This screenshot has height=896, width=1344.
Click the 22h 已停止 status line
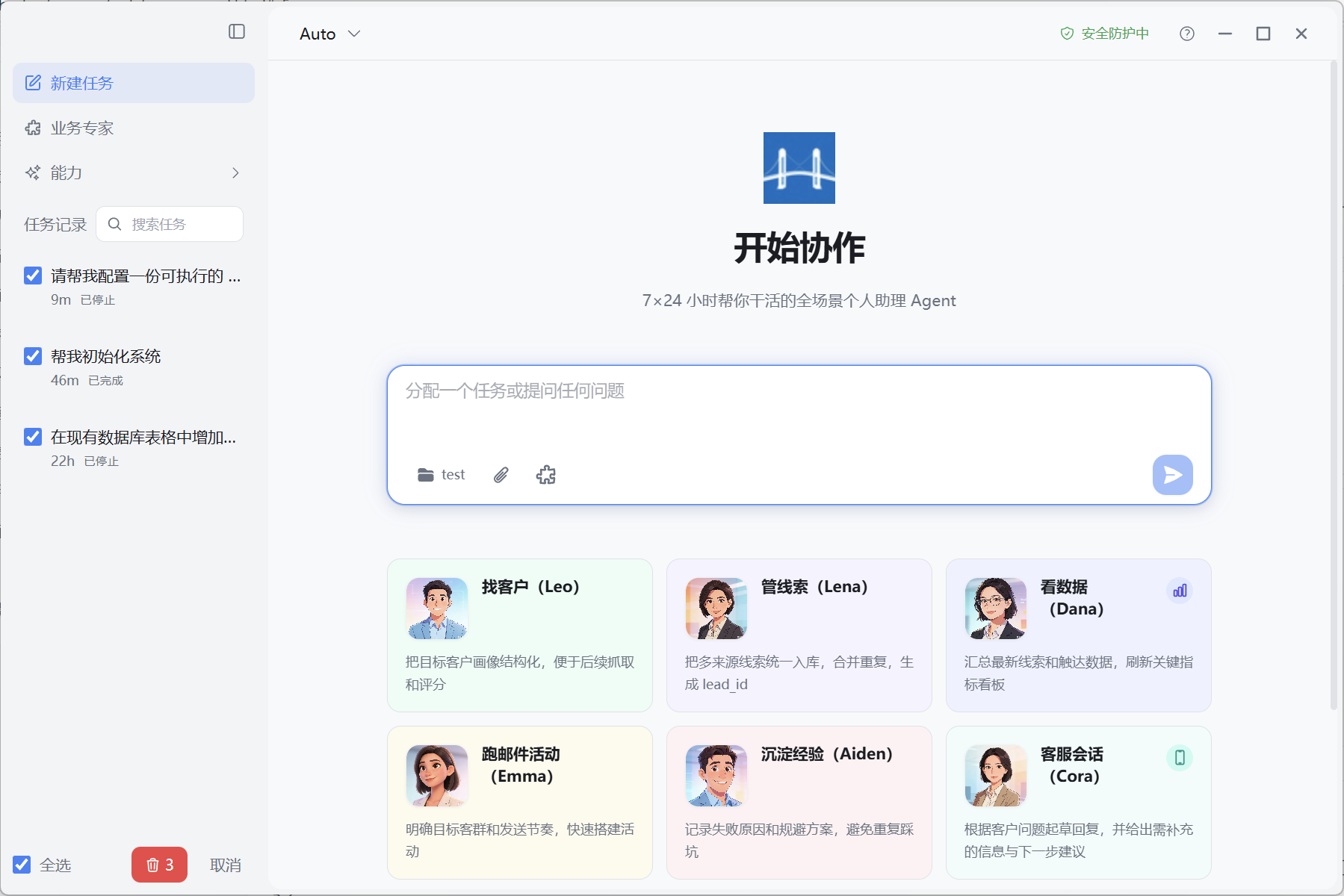coord(84,461)
